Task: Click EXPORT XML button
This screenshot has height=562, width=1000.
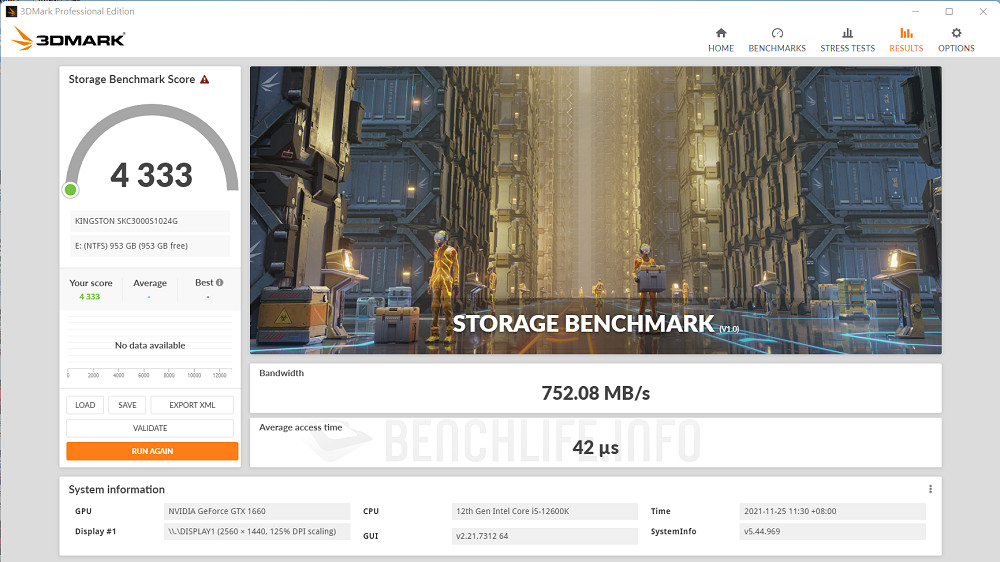Action: click(x=192, y=405)
